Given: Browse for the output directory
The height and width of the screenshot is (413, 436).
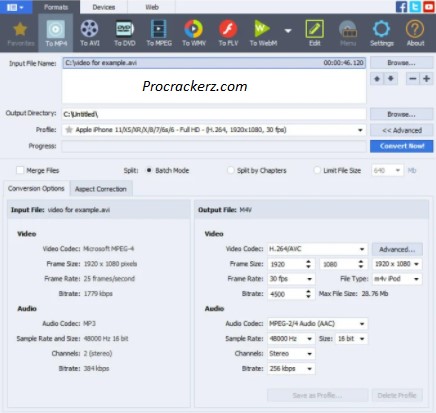Looking at the screenshot, I should (401, 114).
